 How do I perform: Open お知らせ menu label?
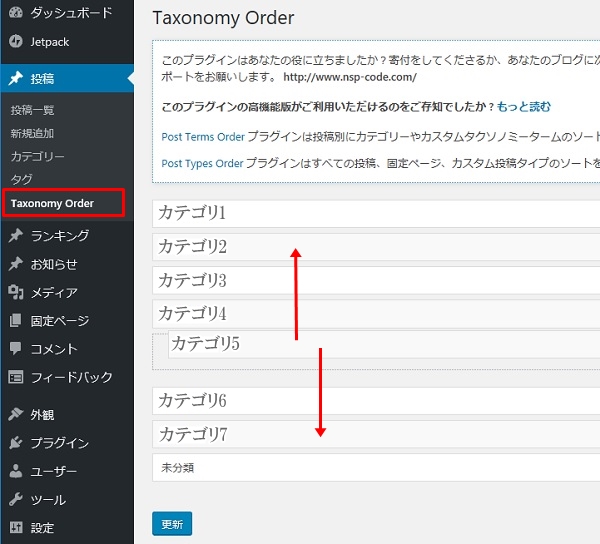point(54,264)
